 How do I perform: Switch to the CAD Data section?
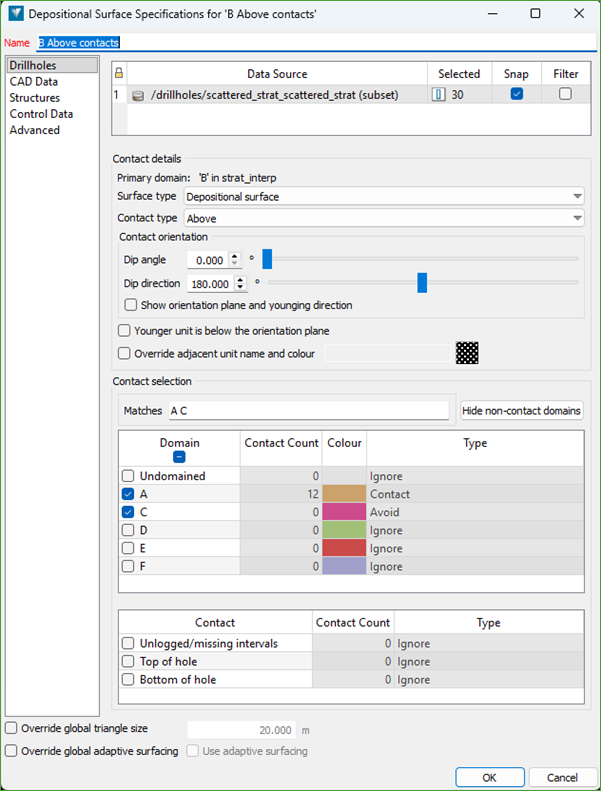tap(34, 82)
